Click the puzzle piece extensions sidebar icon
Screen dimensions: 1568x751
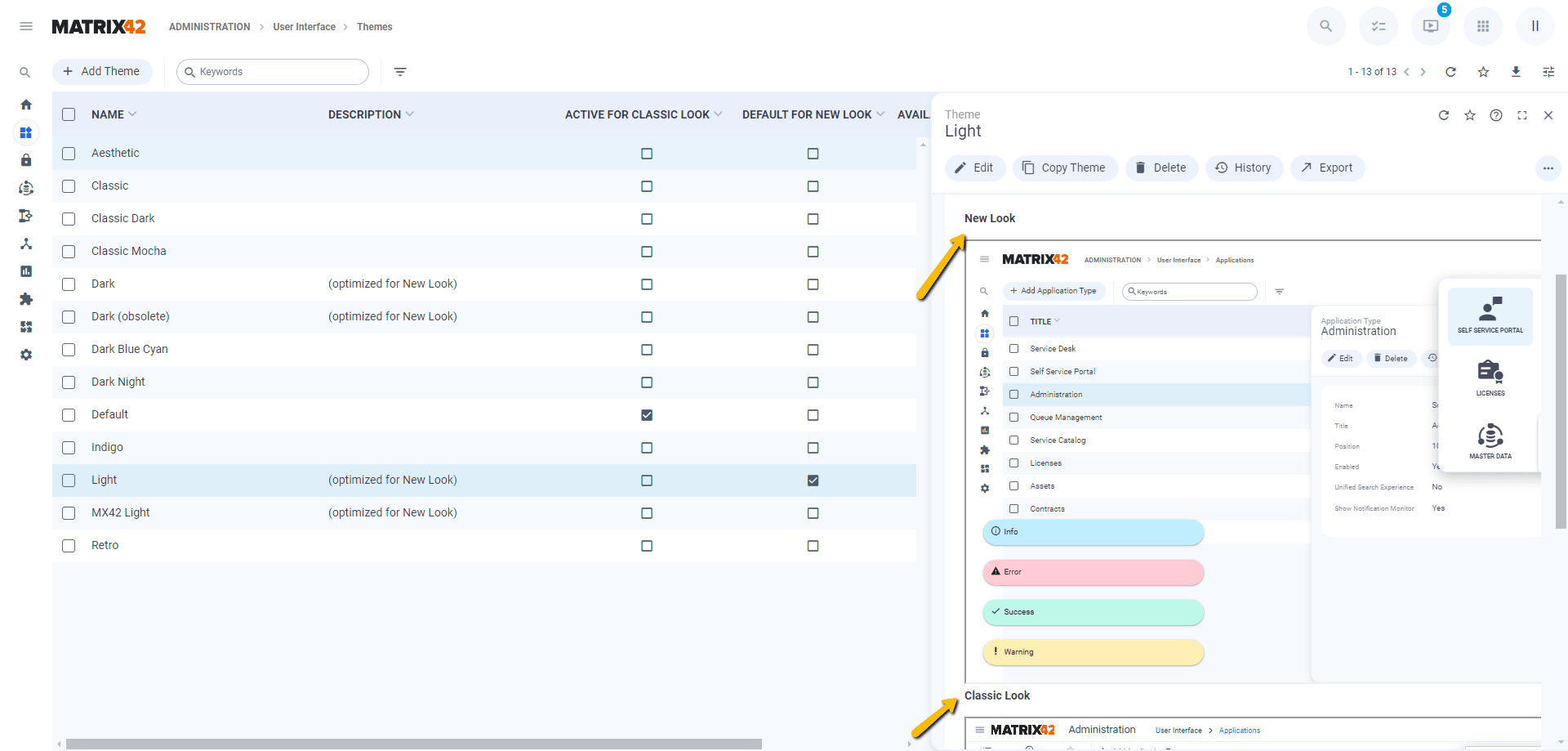pos(26,299)
